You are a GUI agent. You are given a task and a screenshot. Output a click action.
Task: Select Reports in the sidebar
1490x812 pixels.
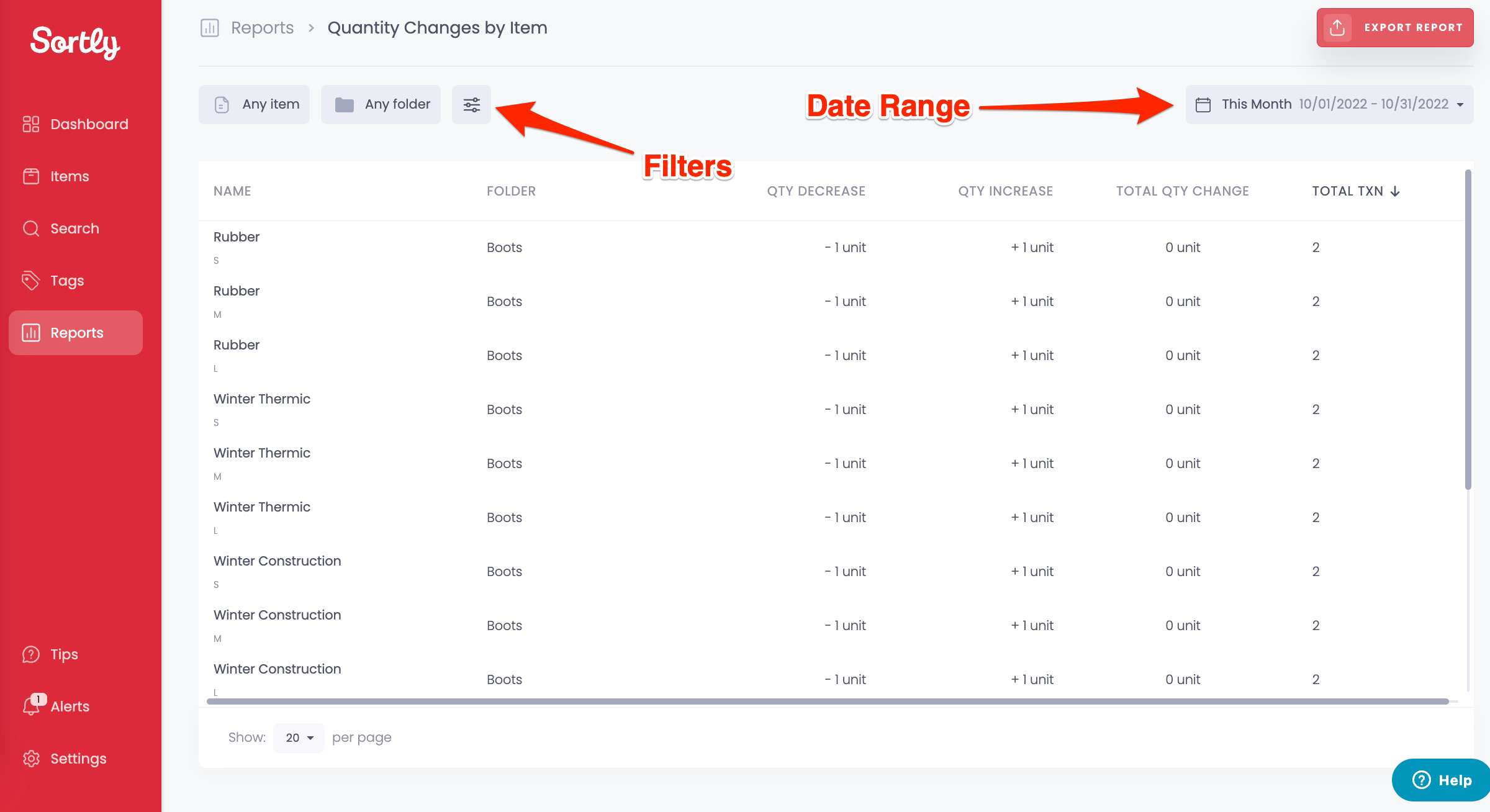(x=76, y=333)
